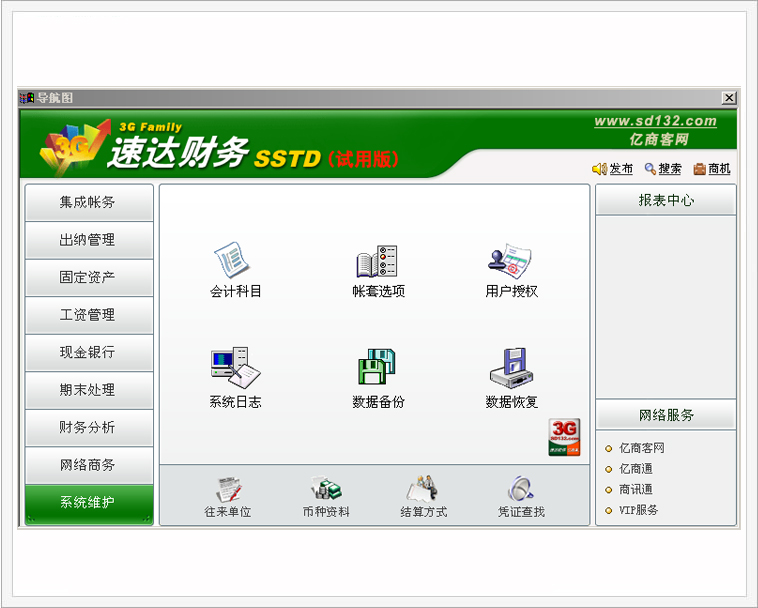758x608 pixels.
Task: Launch the 数据恢复 drive icon
Action: tap(511, 367)
